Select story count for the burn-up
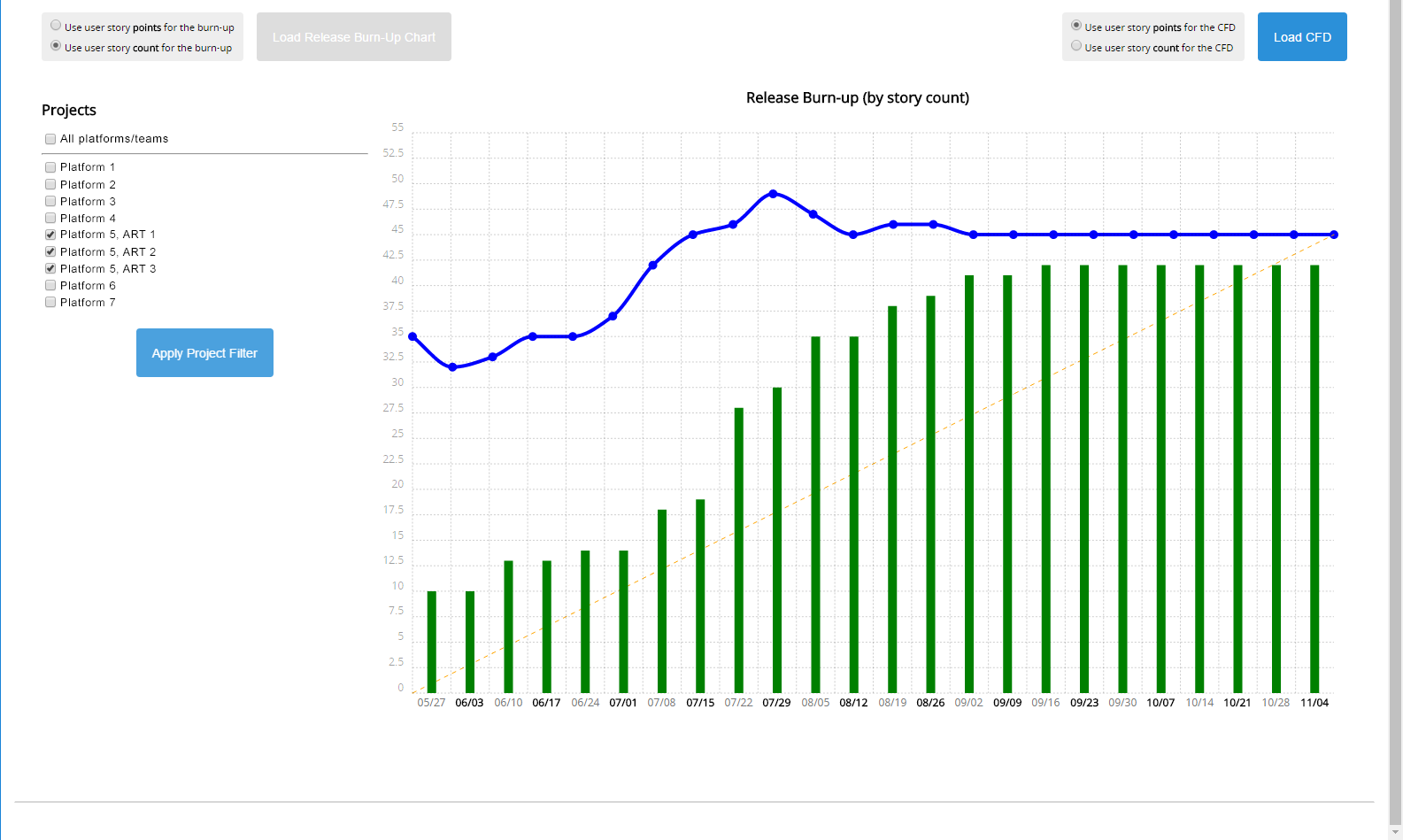 point(56,46)
